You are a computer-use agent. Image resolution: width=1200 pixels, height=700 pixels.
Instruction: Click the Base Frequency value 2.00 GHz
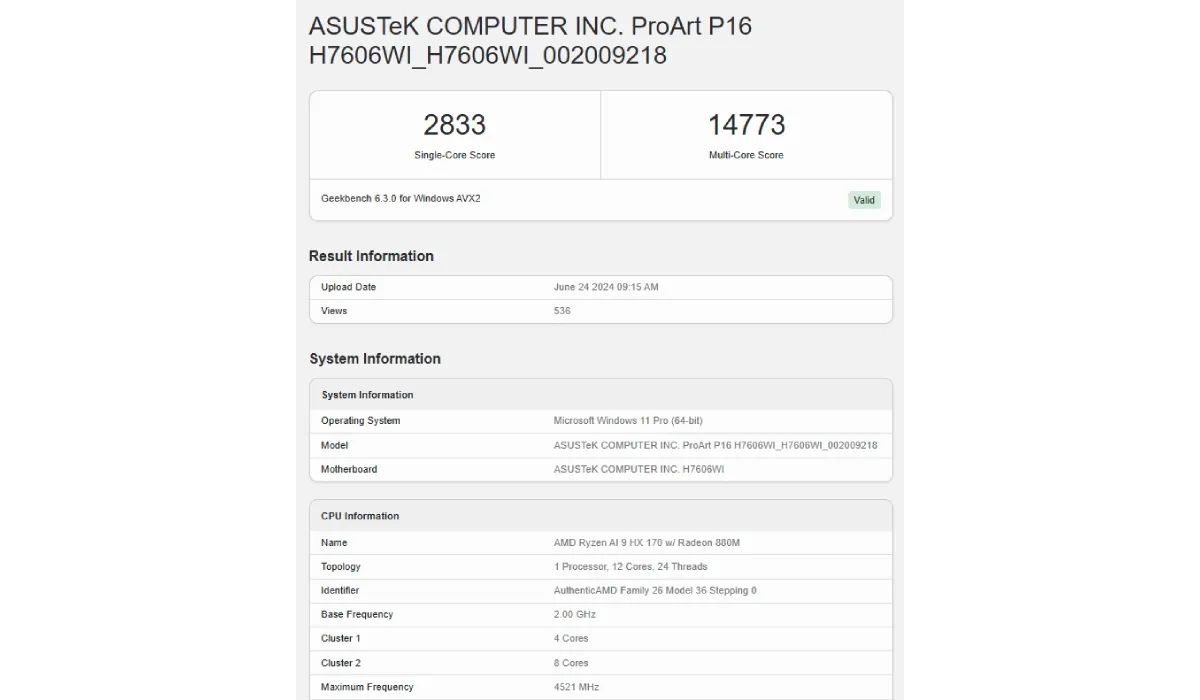coord(574,615)
